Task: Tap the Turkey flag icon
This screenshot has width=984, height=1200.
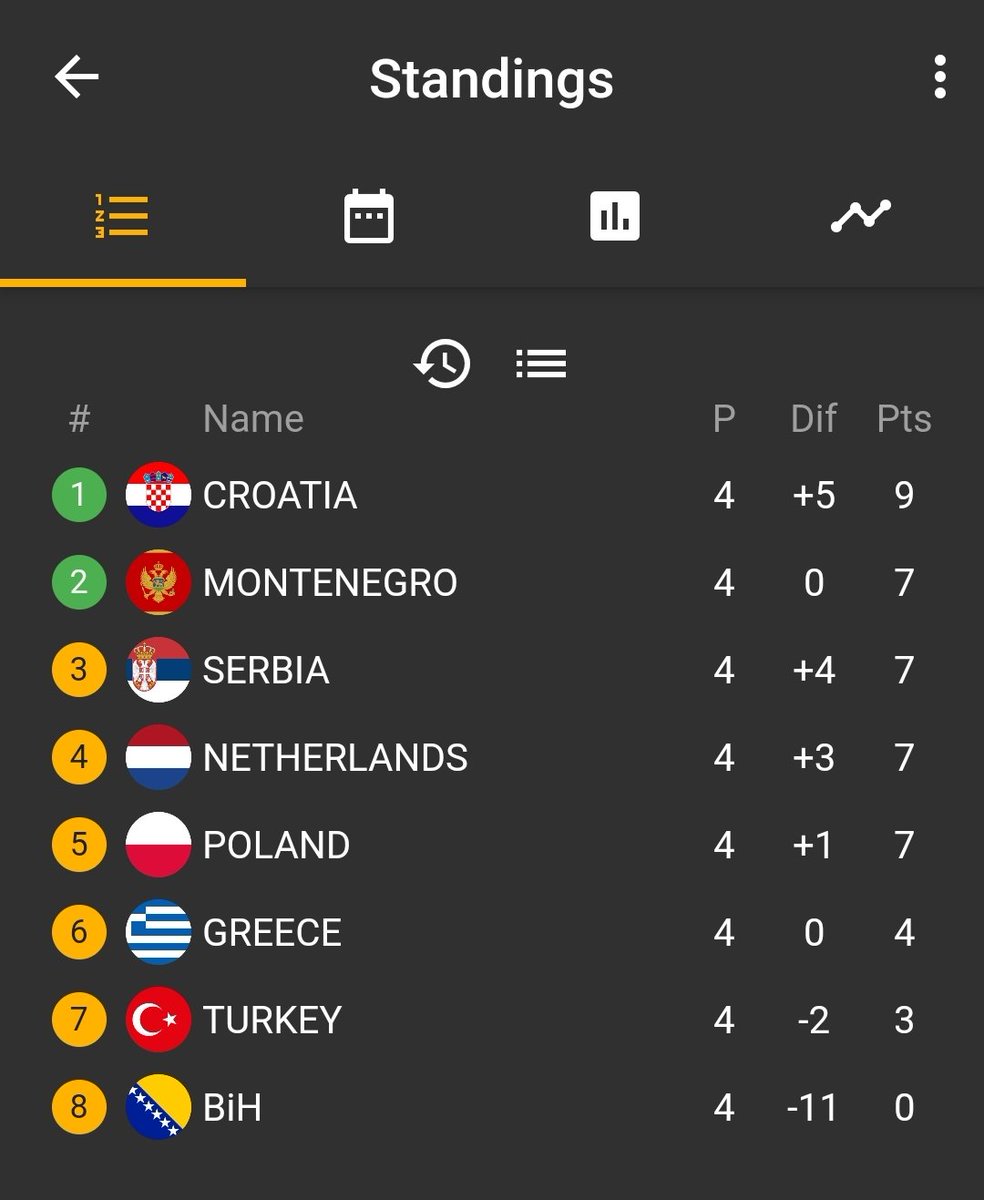Action: pyautogui.click(x=158, y=1020)
